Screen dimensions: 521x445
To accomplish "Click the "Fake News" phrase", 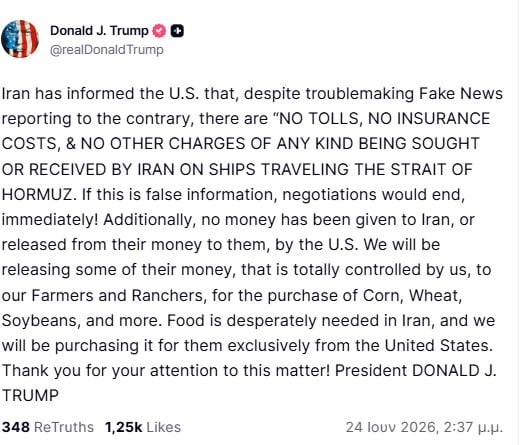I will (x=460, y=93).
